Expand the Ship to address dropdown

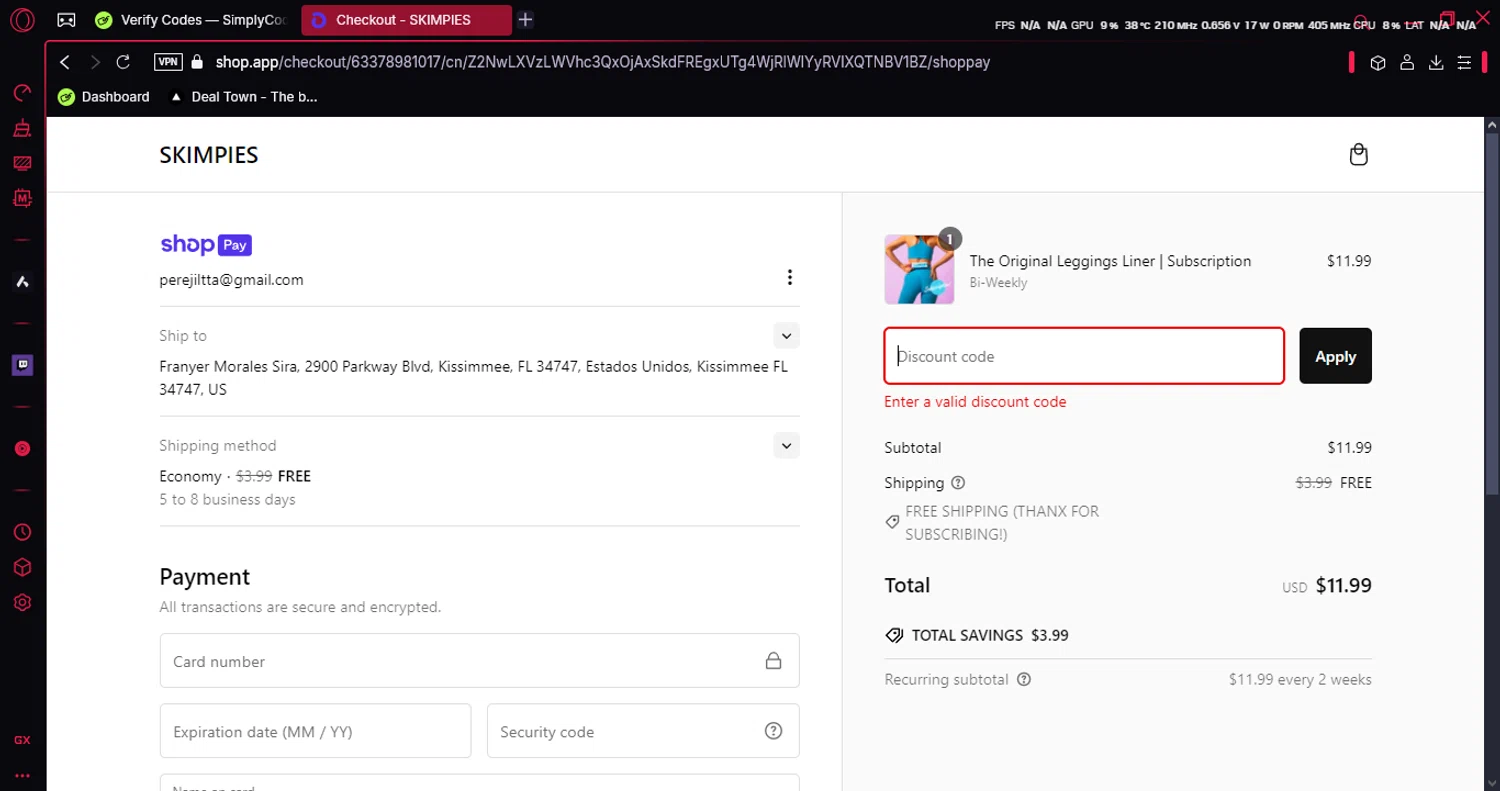[x=786, y=336]
